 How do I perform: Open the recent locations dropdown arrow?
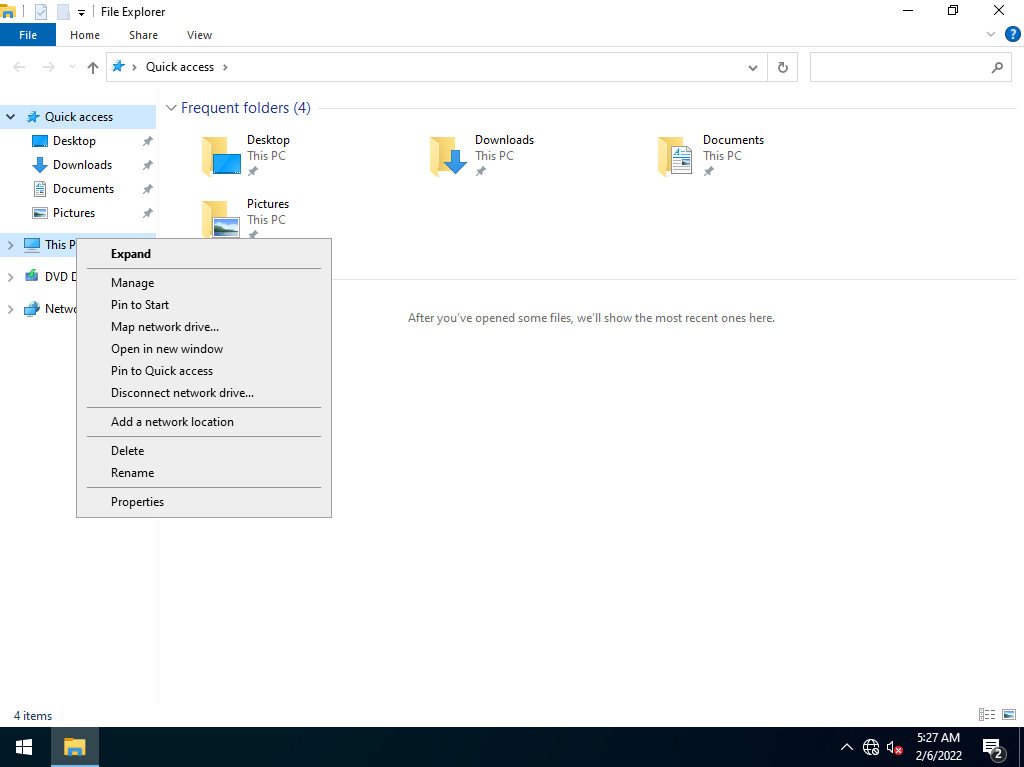coord(72,67)
